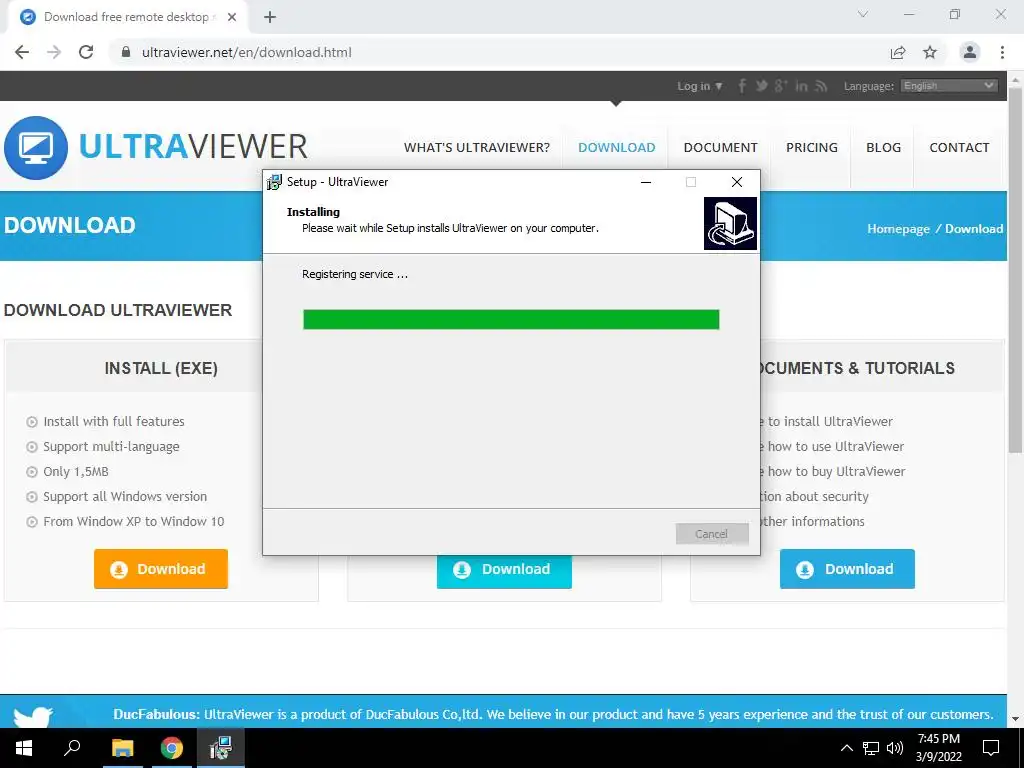
Task: Click the network tray icon
Action: tap(871, 748)
